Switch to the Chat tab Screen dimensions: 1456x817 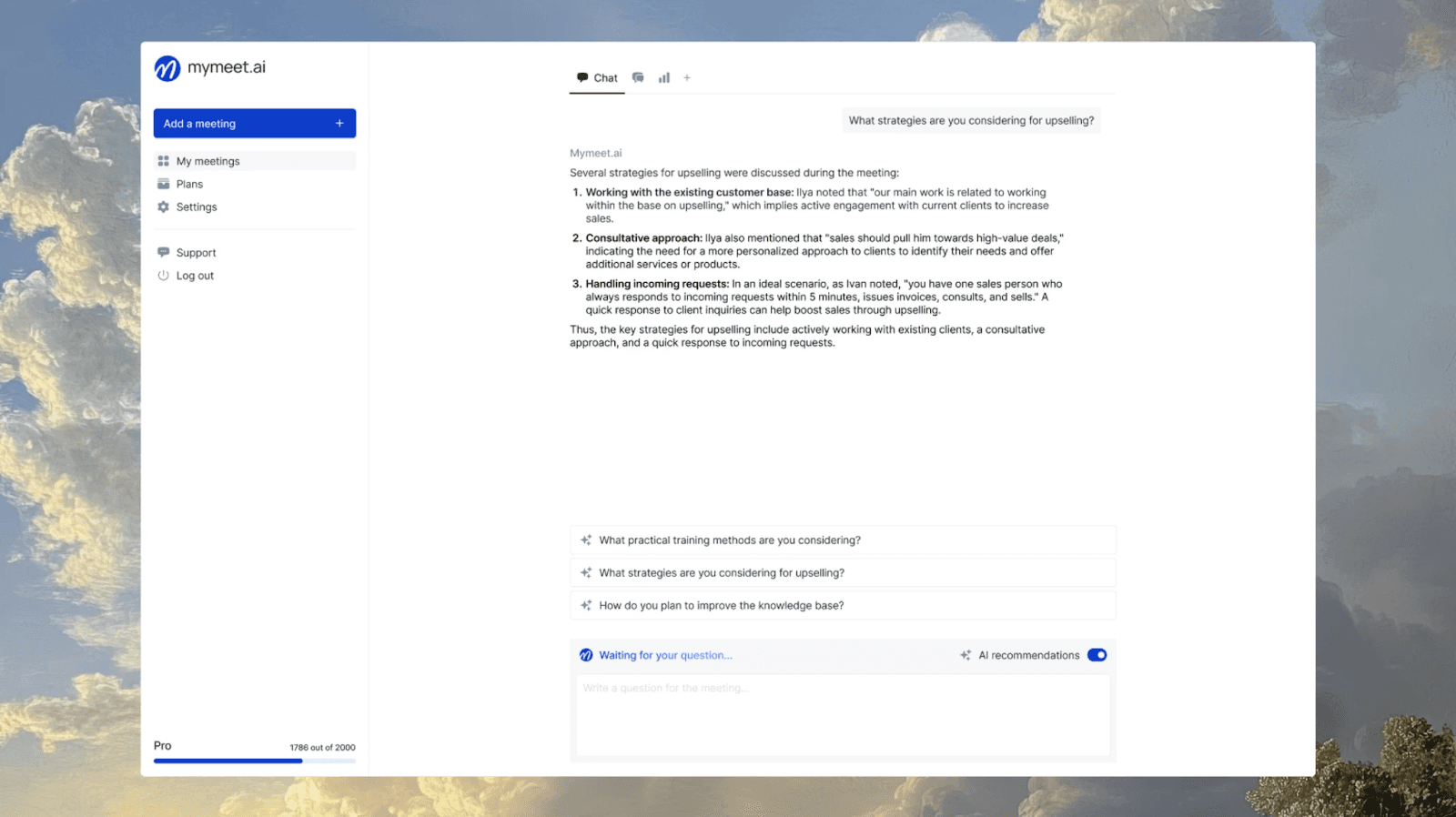click(x=597, y=78)
